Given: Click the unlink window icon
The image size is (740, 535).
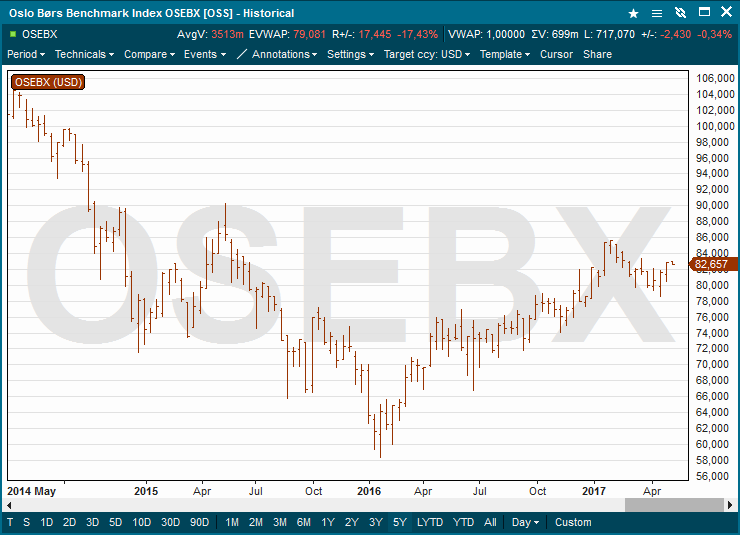Looking at the screenshot, I should pyautogui.click(x=680, y=13).
